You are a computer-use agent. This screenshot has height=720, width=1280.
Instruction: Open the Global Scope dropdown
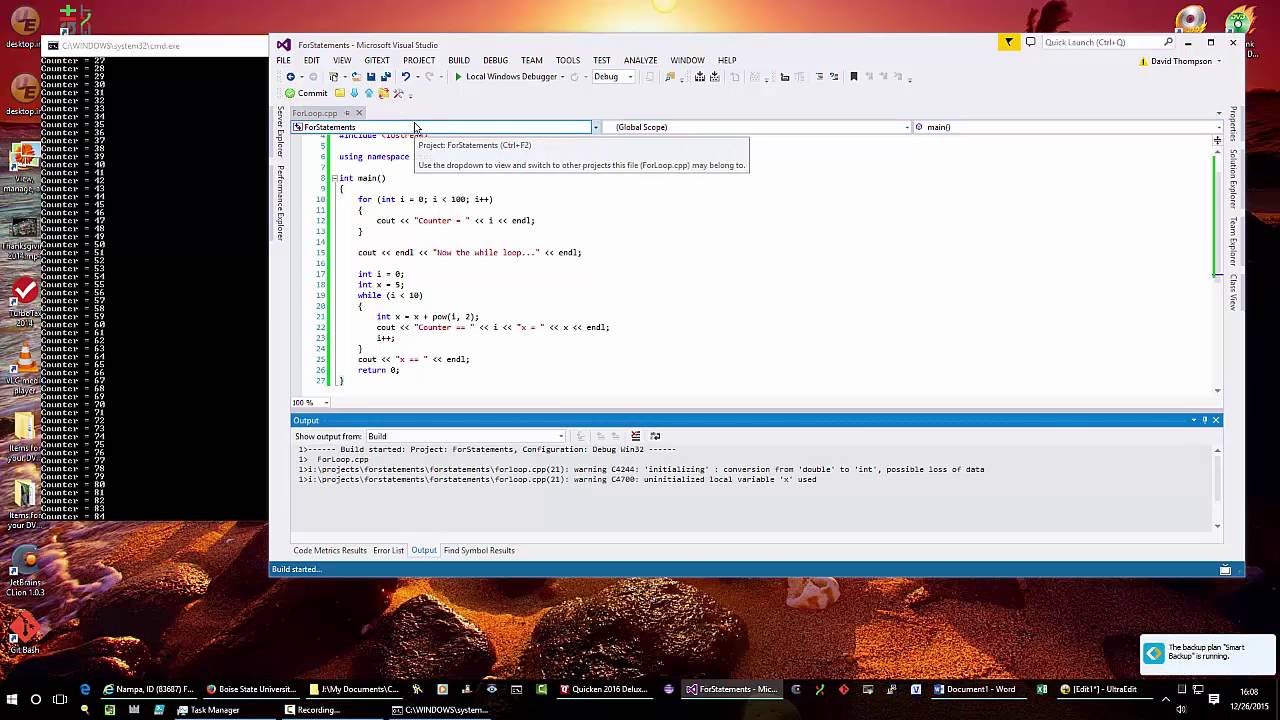click(x=907, y=127)
